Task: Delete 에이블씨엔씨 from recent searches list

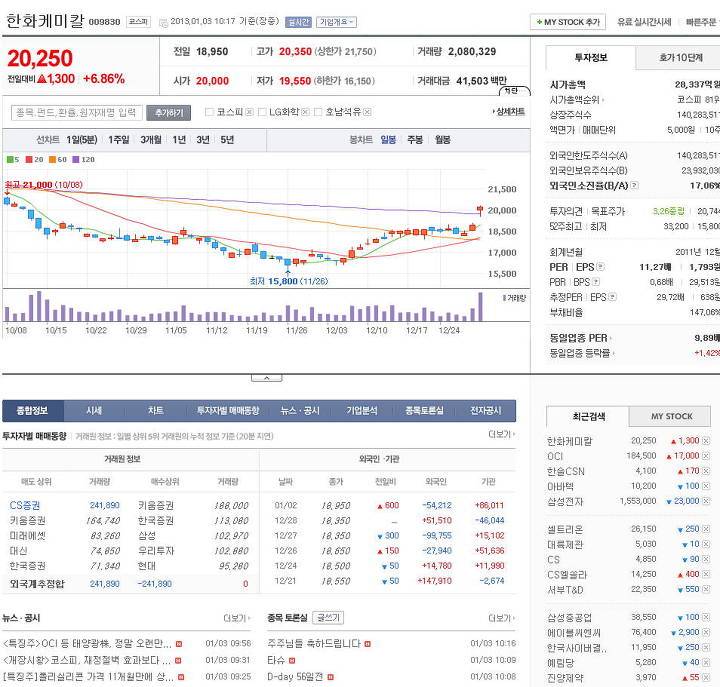Action: click(706, 632)
